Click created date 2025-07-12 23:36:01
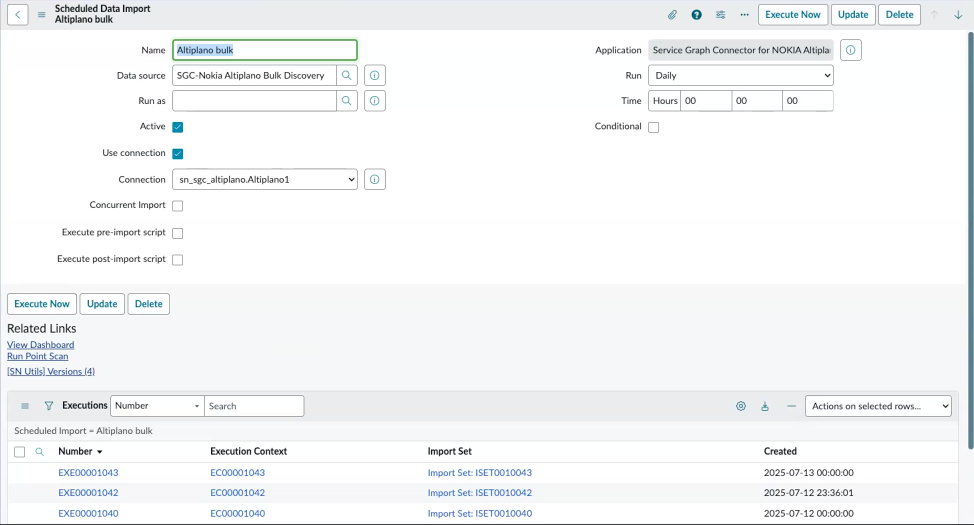Image resolution: width=974 pixels, height=525 pixels. tap(809, 493)
